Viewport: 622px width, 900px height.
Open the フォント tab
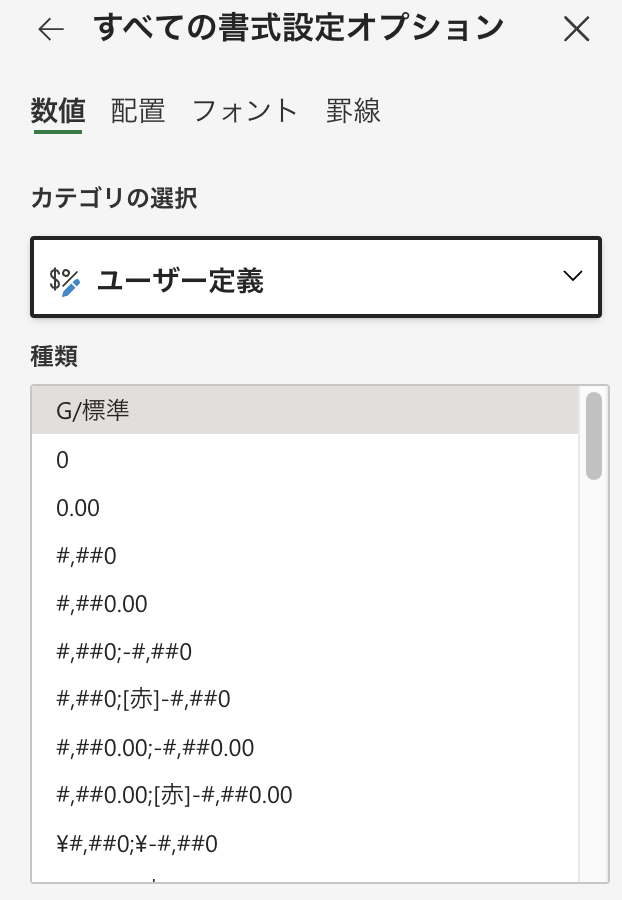click(x=245, y=111)
